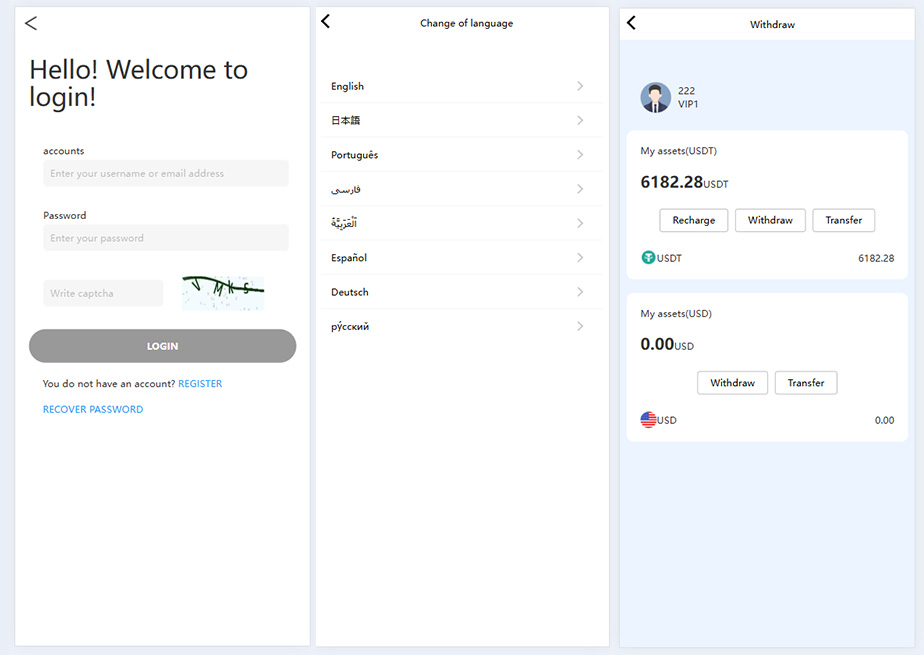The height and width of the screenshot is (655, 924).
Task: Open the English language chevron
Action: (580, 87)
